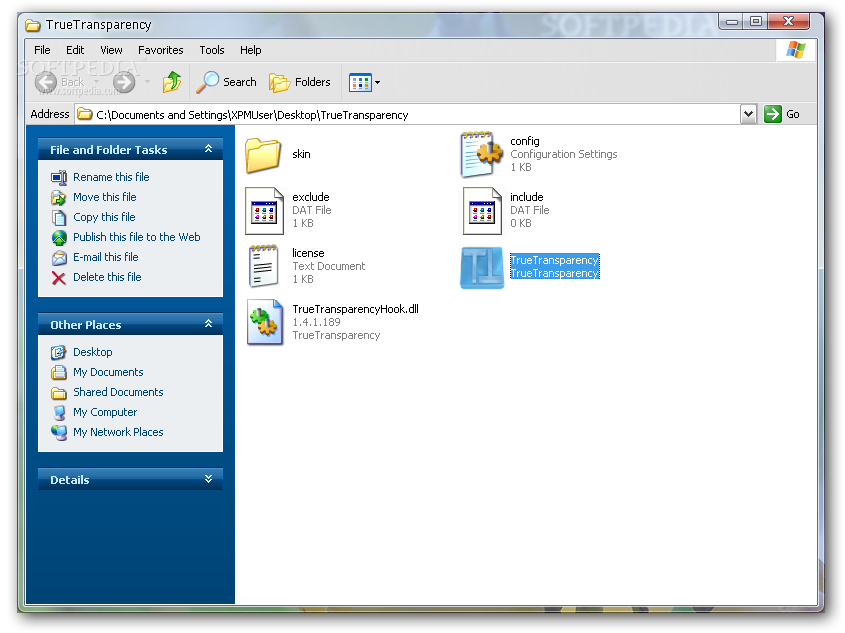Image resolution: width=845 pixels, height=633 pixels.
Task: Open My Documents in Other Places
Action: (108, 372)
